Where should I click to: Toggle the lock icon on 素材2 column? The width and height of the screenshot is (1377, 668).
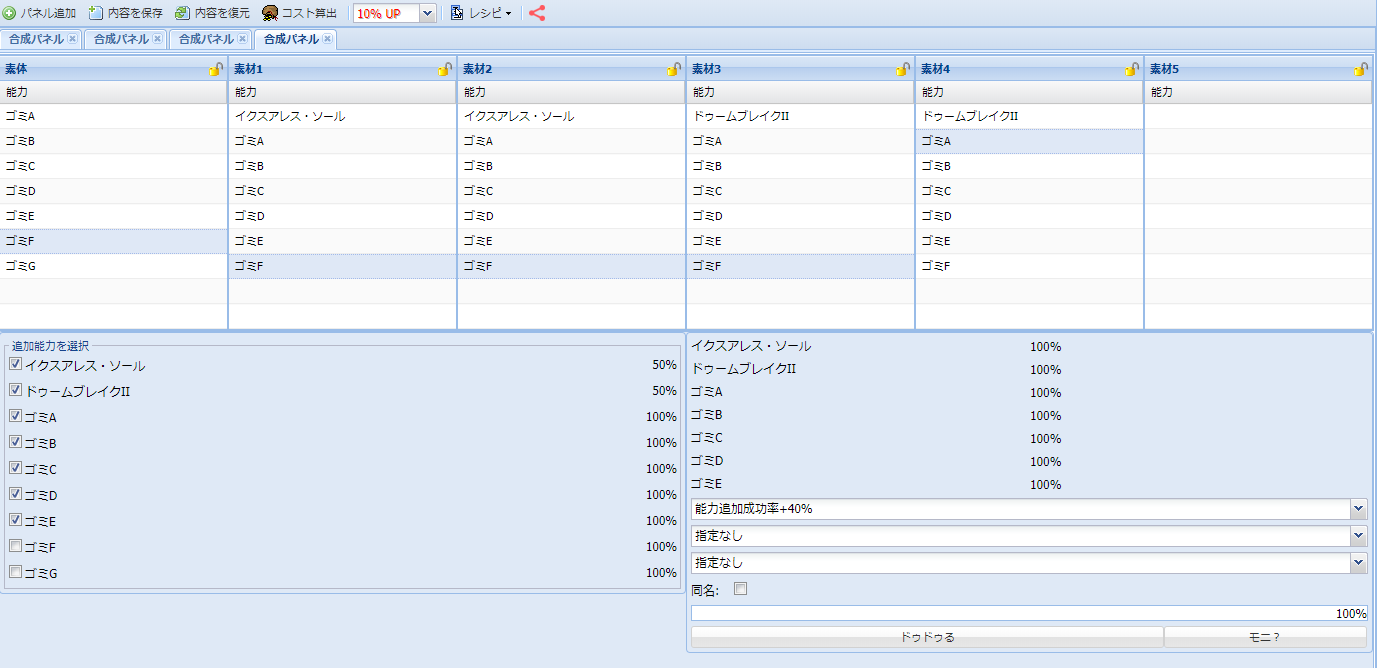click(674, 69)
